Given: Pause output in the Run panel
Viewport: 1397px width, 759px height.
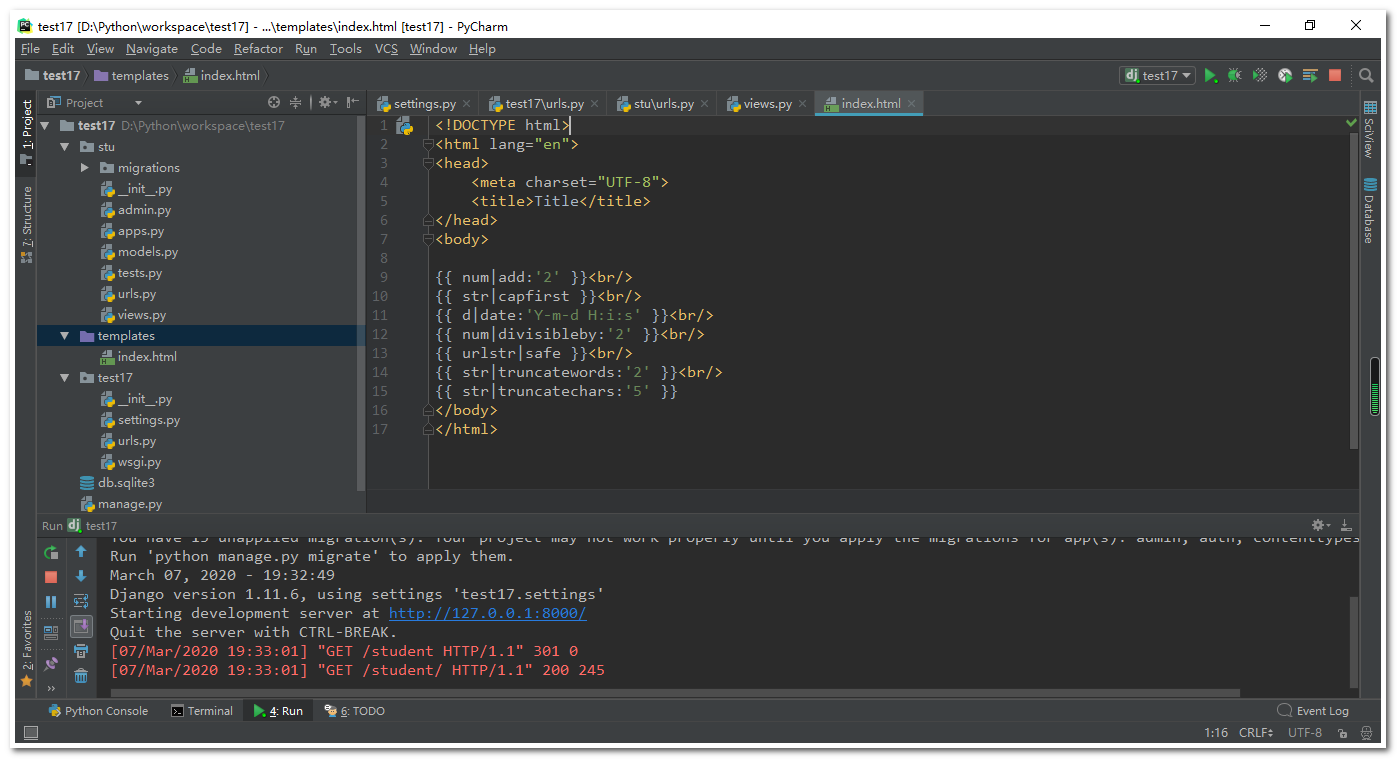Looking at the screenshot, I should click(x=51, y=602).
